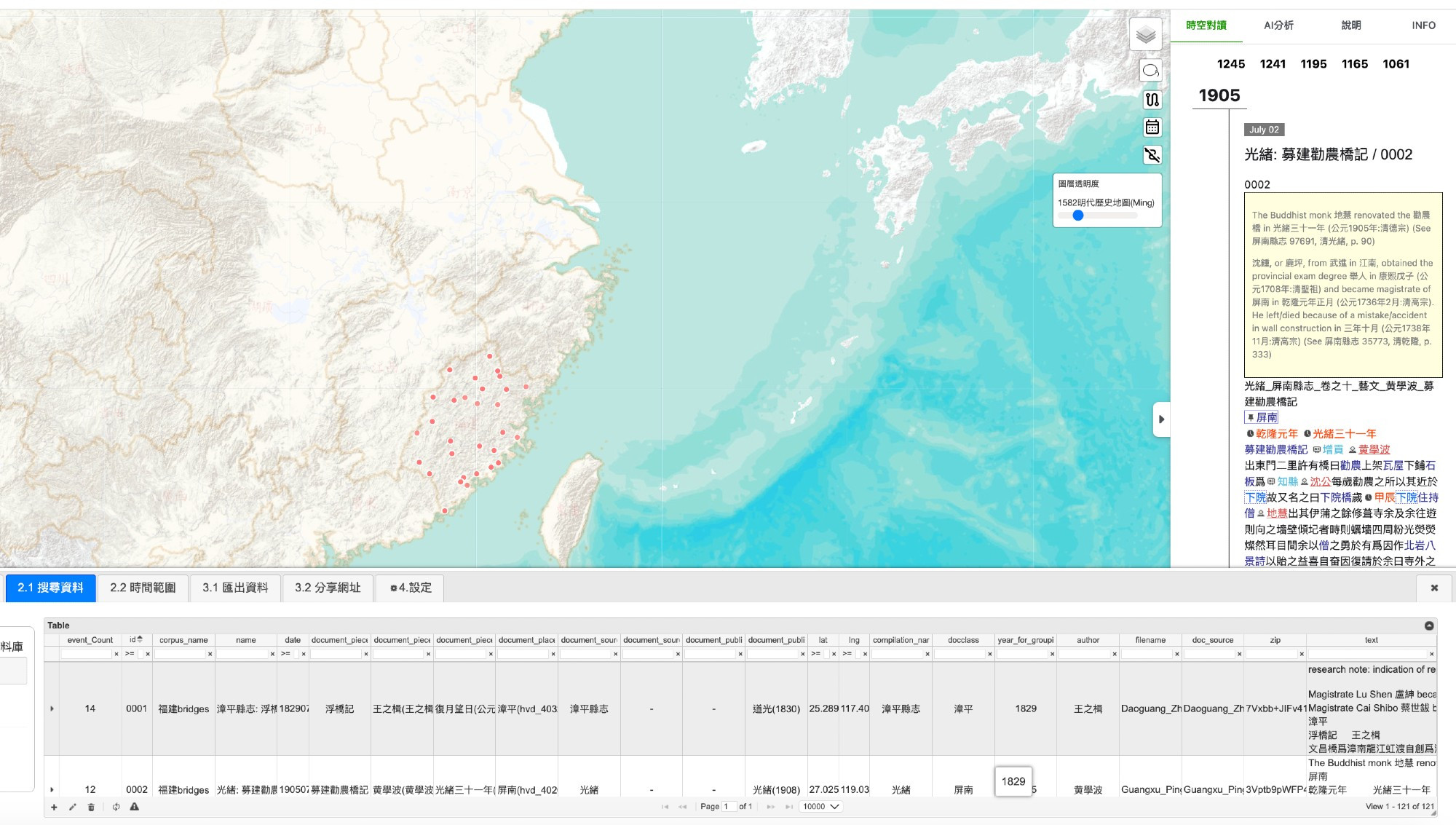Expand row 0002 subgrid arrow
Image resolution: width=1456 pixels, height=825 pixels.
click(52, 789)
